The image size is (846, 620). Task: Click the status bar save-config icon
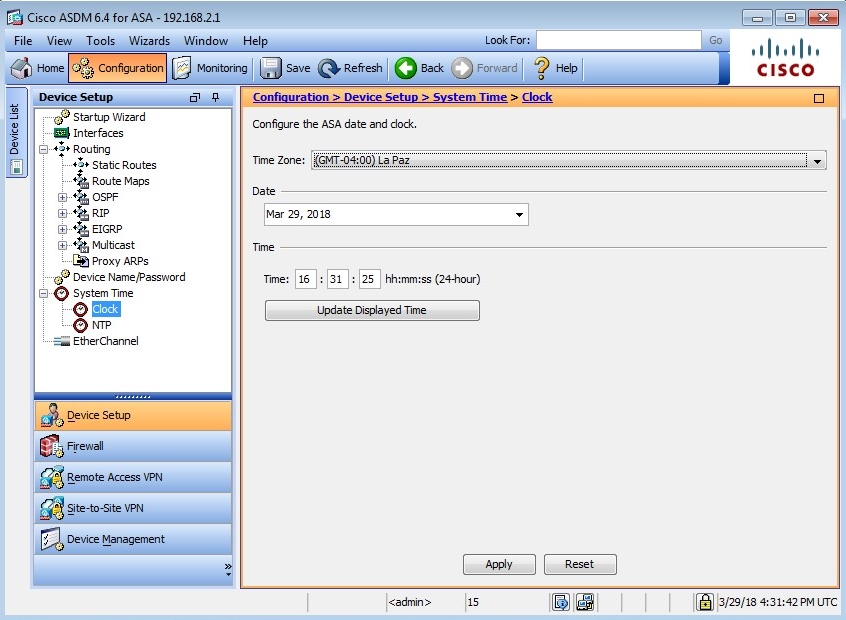pyautogui.click(x=585, y=602)
